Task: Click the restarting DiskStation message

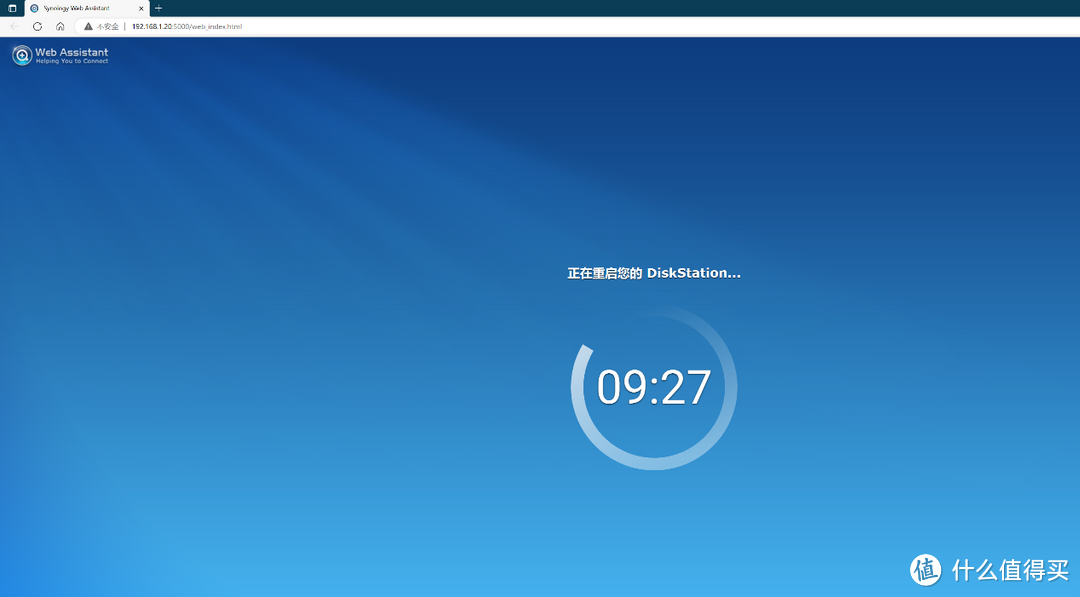Action: pyautogui.click(x=654, y=273)
